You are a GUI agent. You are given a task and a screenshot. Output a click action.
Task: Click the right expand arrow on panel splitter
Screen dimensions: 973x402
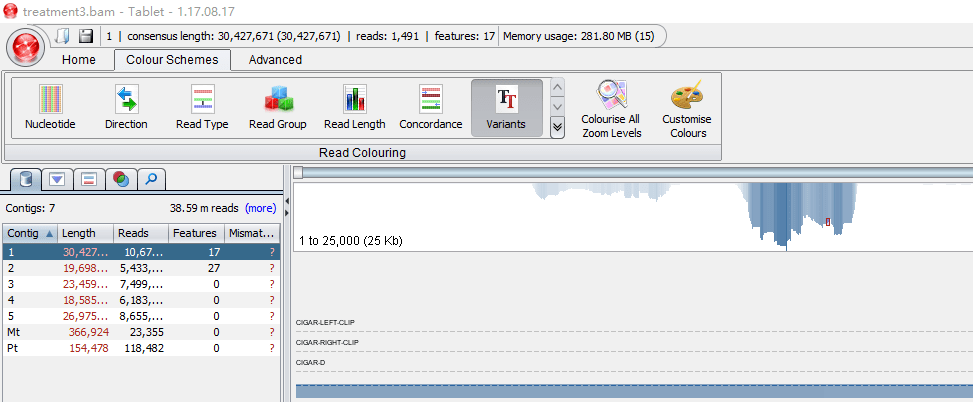point(287,213)
